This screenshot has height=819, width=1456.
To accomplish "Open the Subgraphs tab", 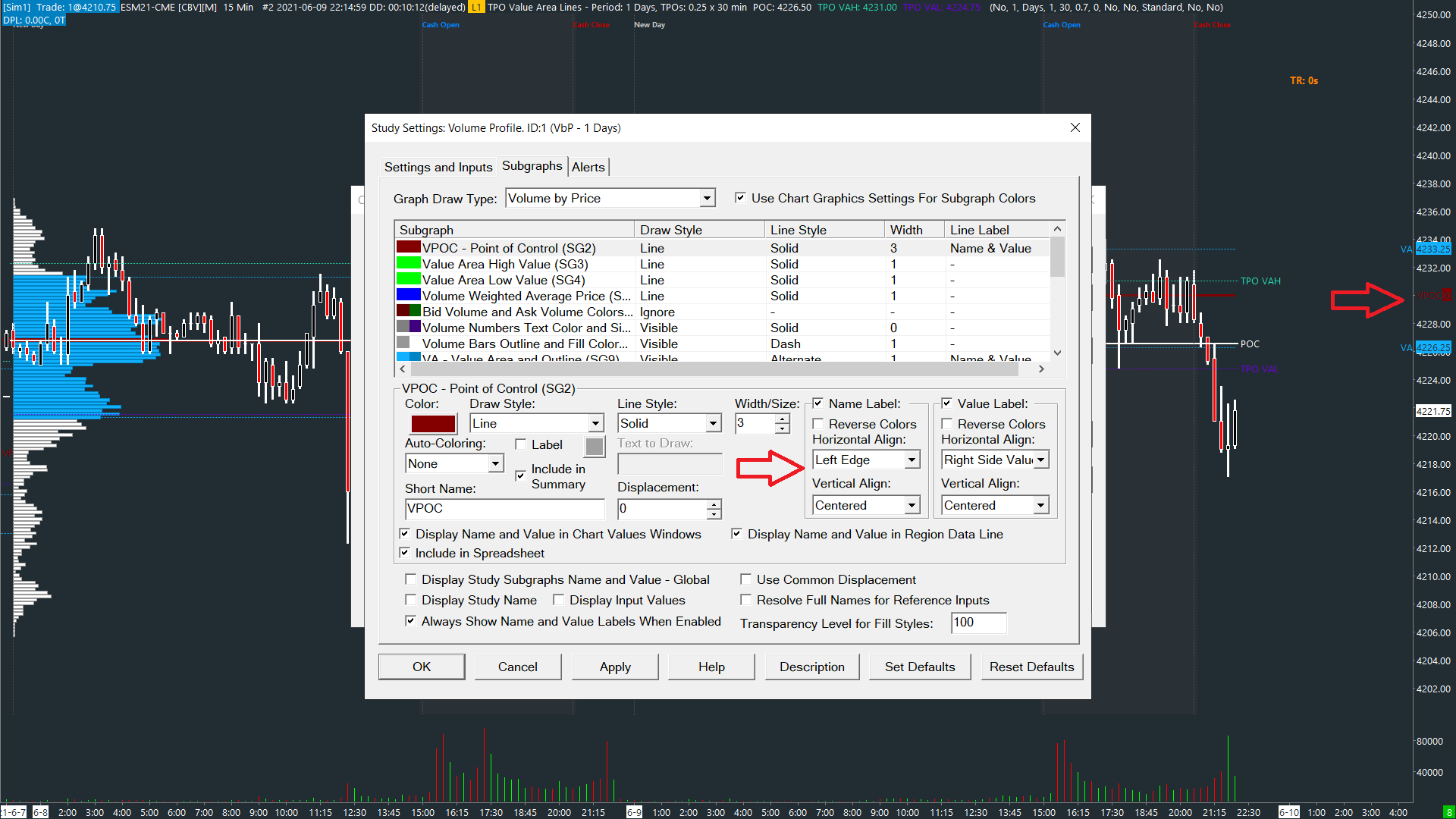I will 532,166.
